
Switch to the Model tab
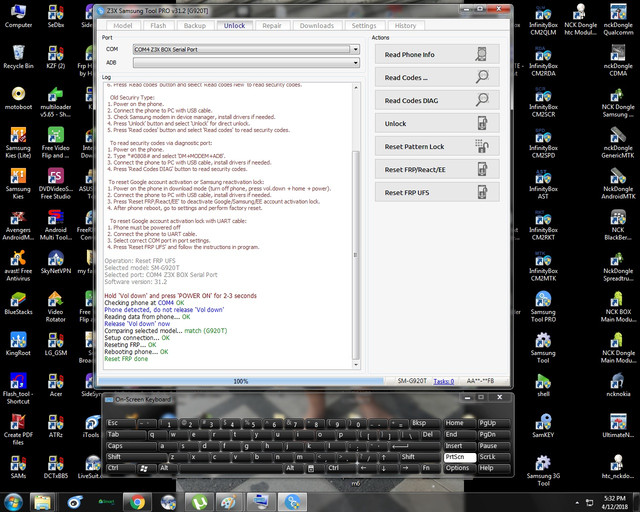coord(122,26)
